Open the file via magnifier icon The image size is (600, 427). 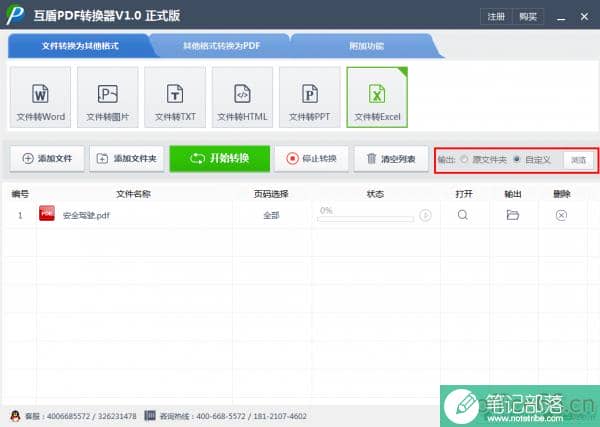click(463, 215)
